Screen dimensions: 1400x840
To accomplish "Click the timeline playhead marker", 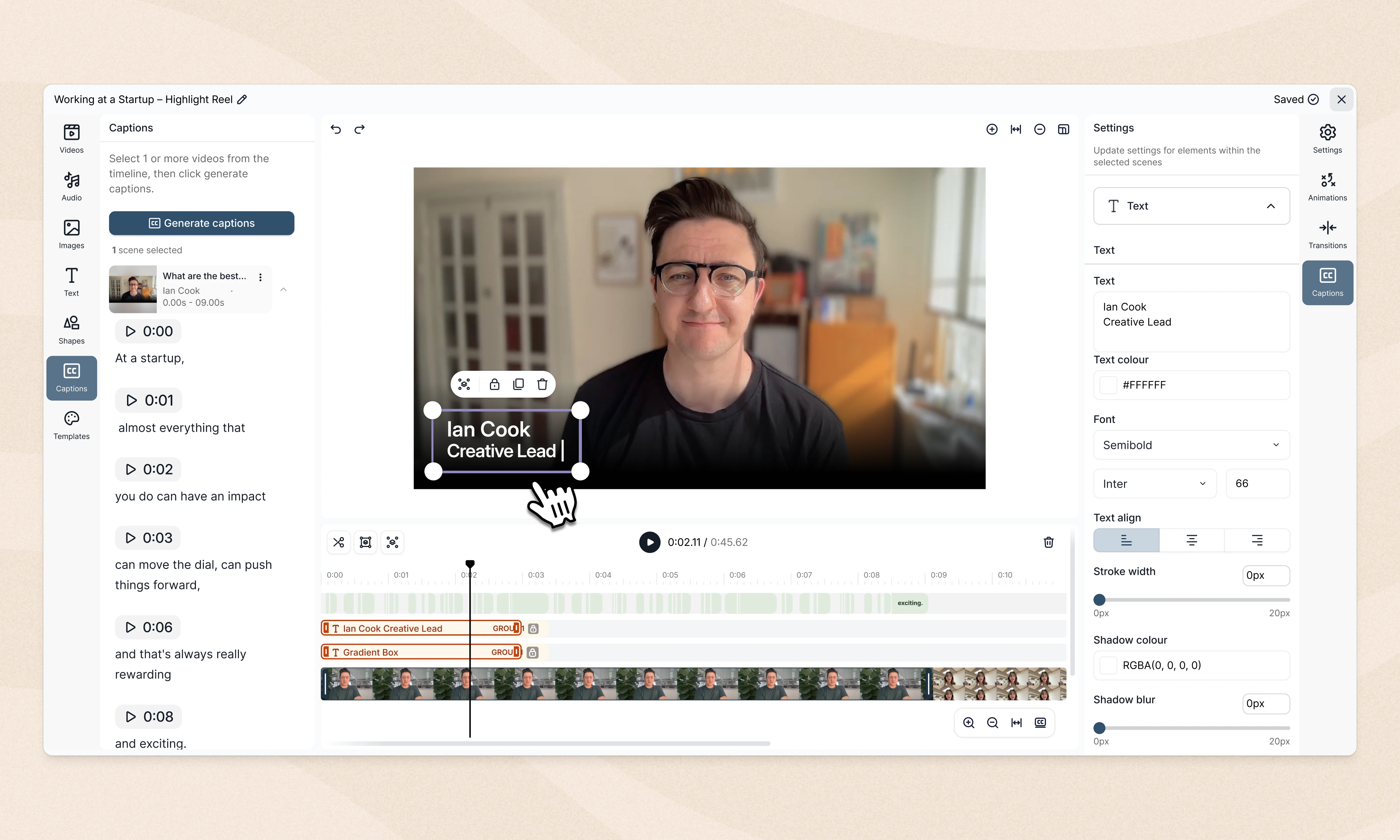I will point(470,564).
